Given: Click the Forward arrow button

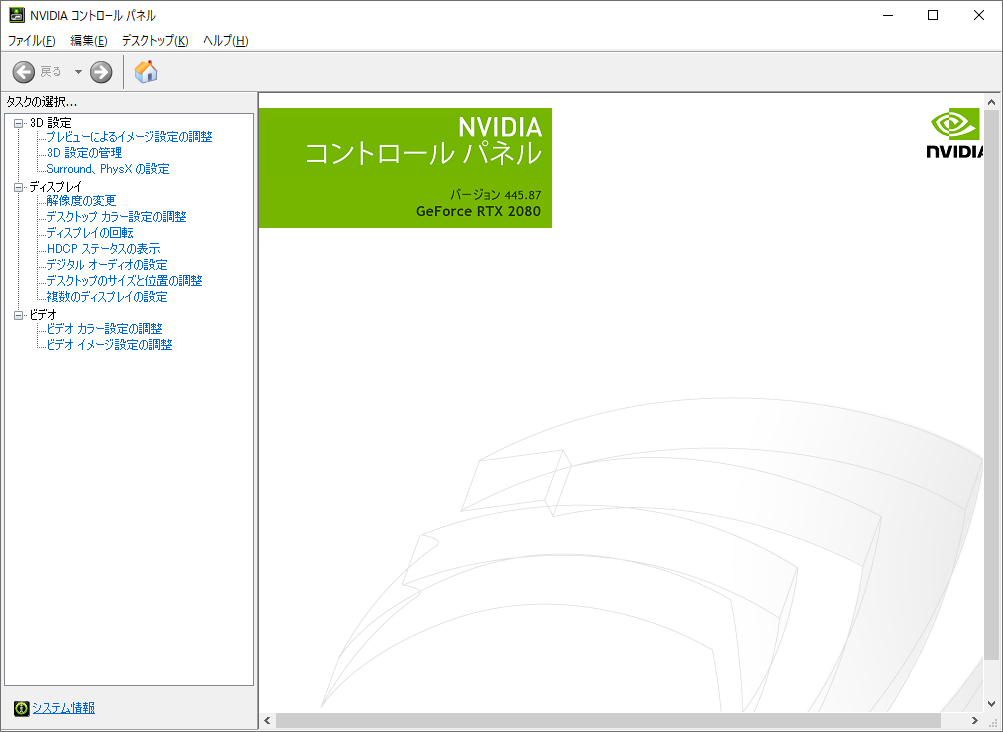Looking at the screenshot, I should click(x=101, y=72).
